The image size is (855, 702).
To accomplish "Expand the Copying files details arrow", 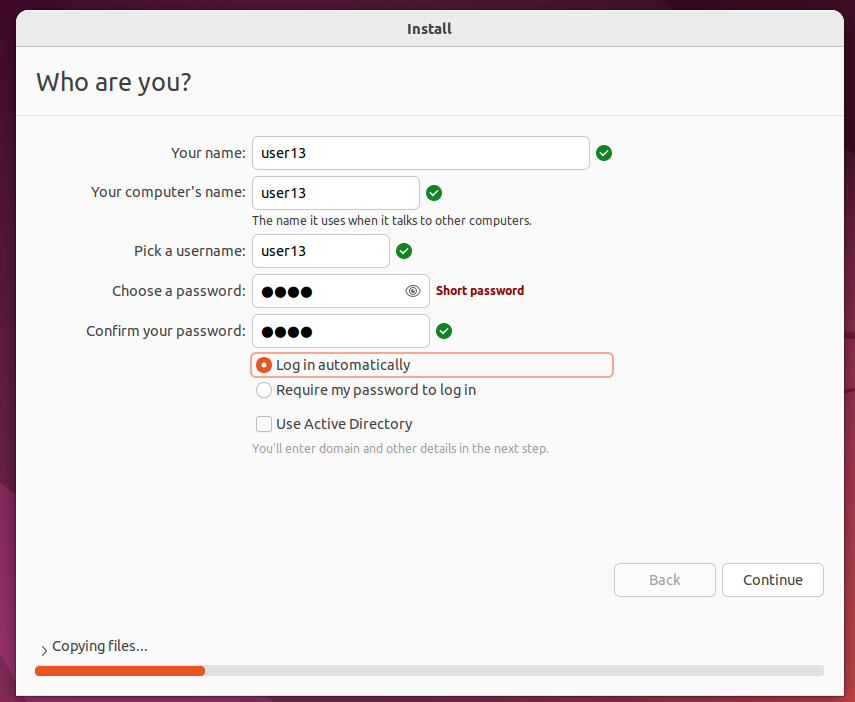I will click(x=44, y=650).
